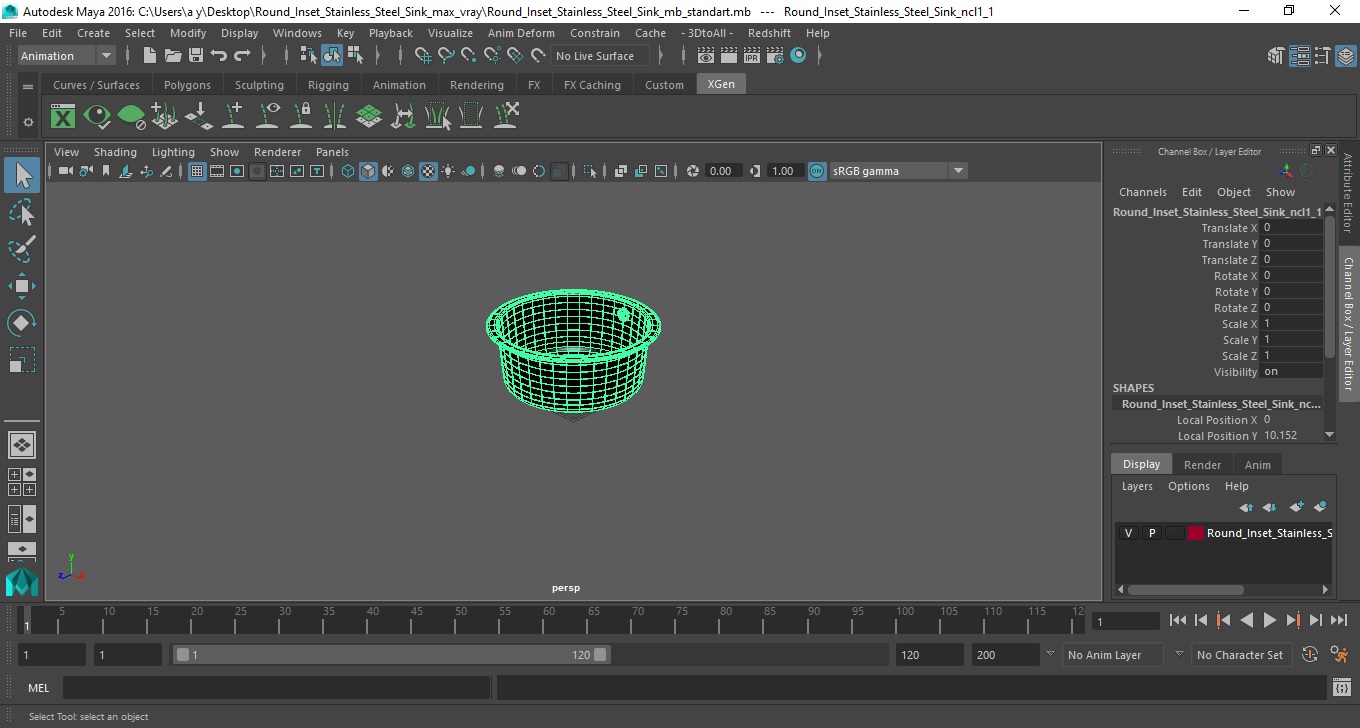The width and height of the screenshot is (1360, 728).
Task: Click the playback range slider bar
Action: (391, 655)
